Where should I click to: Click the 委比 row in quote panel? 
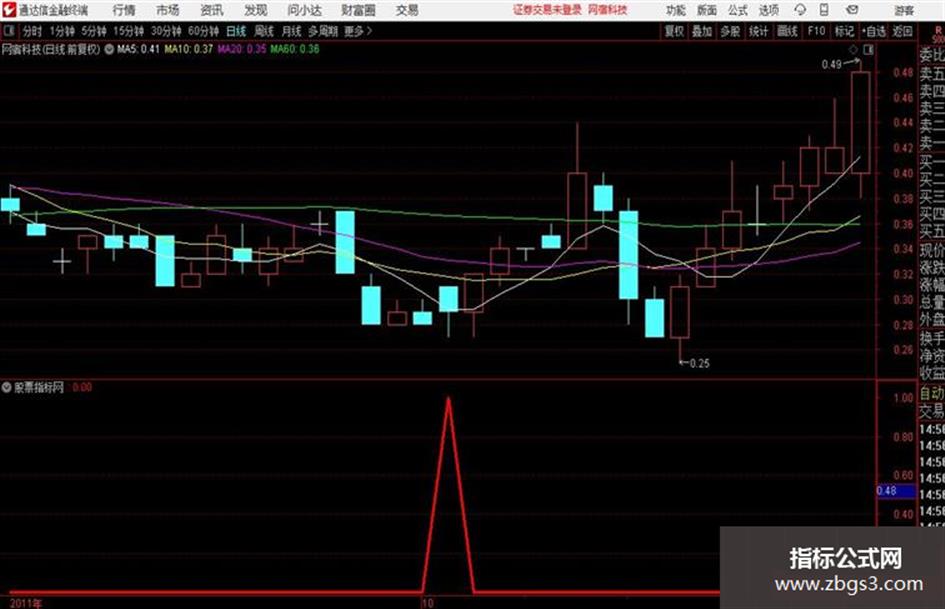(x=932, y=55)
